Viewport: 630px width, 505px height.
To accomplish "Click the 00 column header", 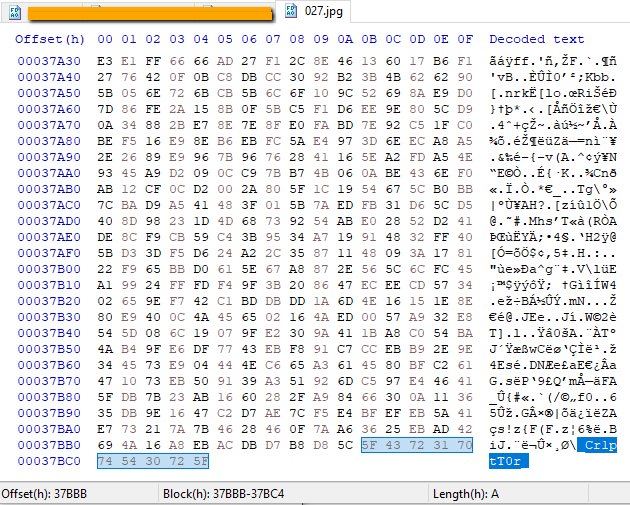I will [x=105, y=39].
